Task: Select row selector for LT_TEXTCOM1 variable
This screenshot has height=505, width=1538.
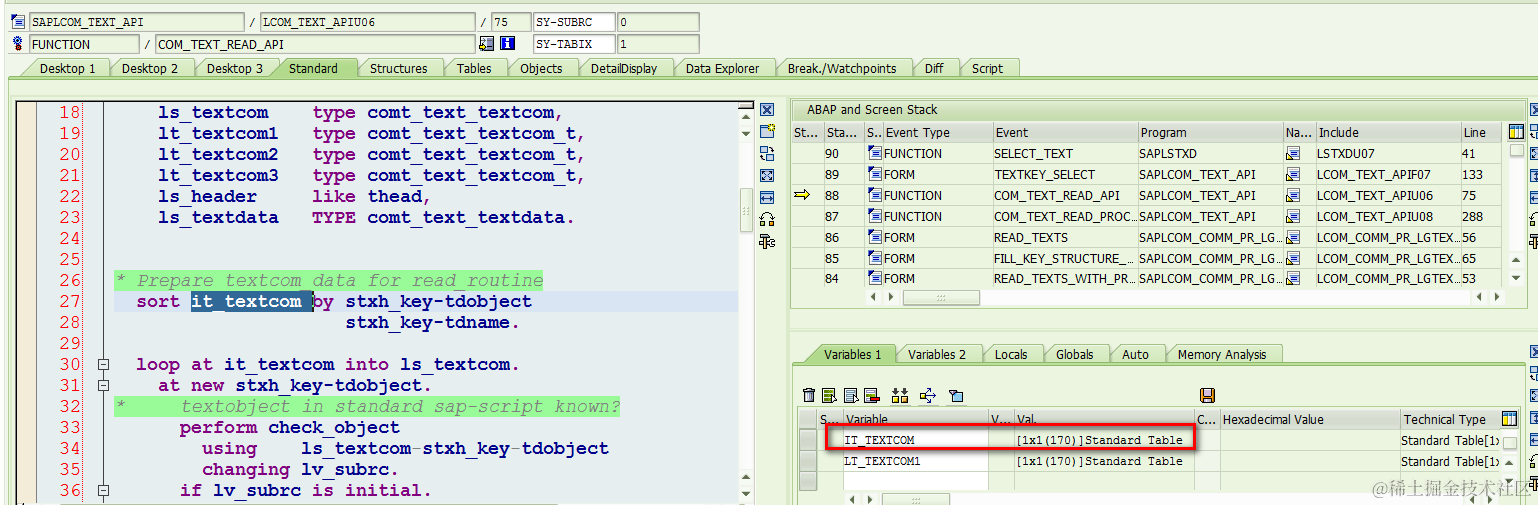Action: click(x=808, y=461)
